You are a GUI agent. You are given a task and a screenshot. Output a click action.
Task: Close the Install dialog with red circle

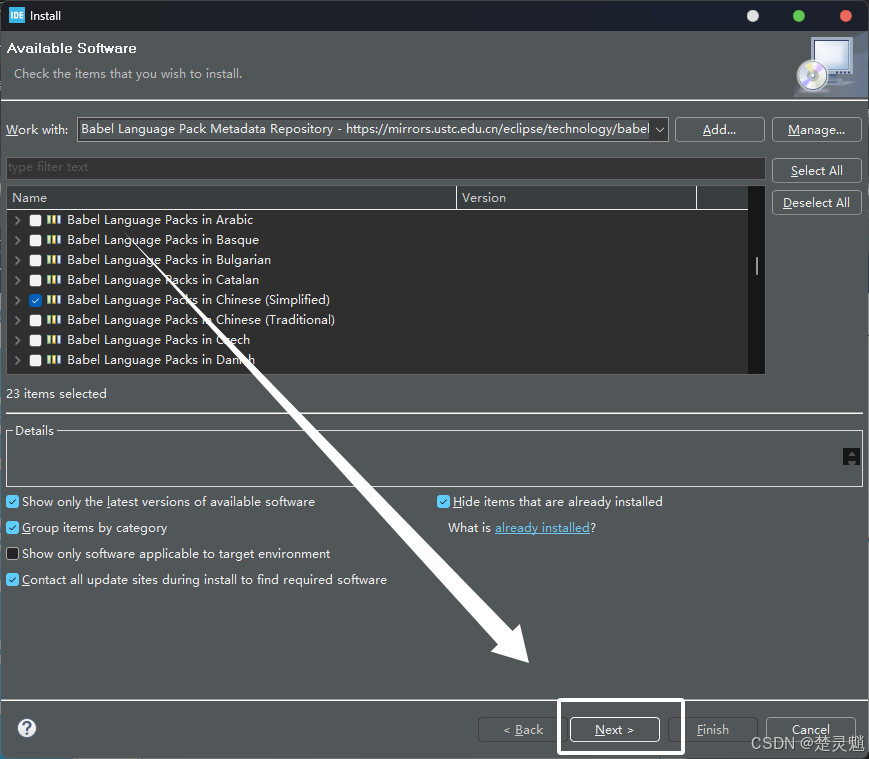tap(846, 16)
